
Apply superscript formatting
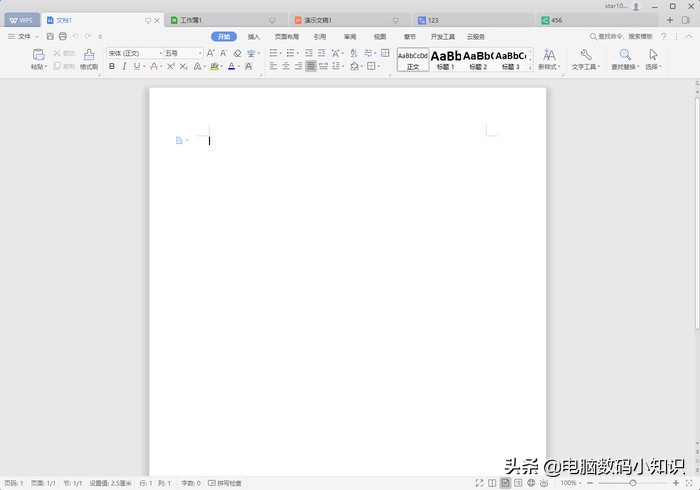click(171, 67)
